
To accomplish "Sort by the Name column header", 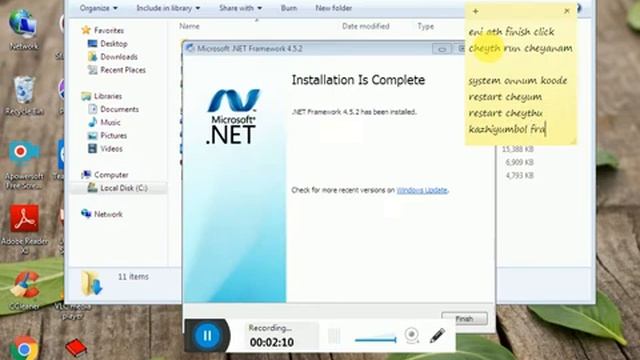I will pyautogui.click(x=189, y=26).
